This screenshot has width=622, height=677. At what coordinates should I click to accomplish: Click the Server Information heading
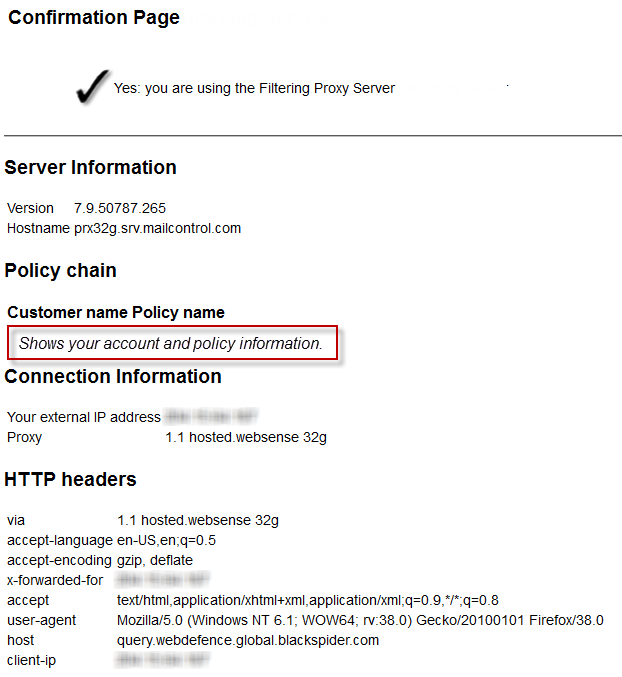[90, 167]
